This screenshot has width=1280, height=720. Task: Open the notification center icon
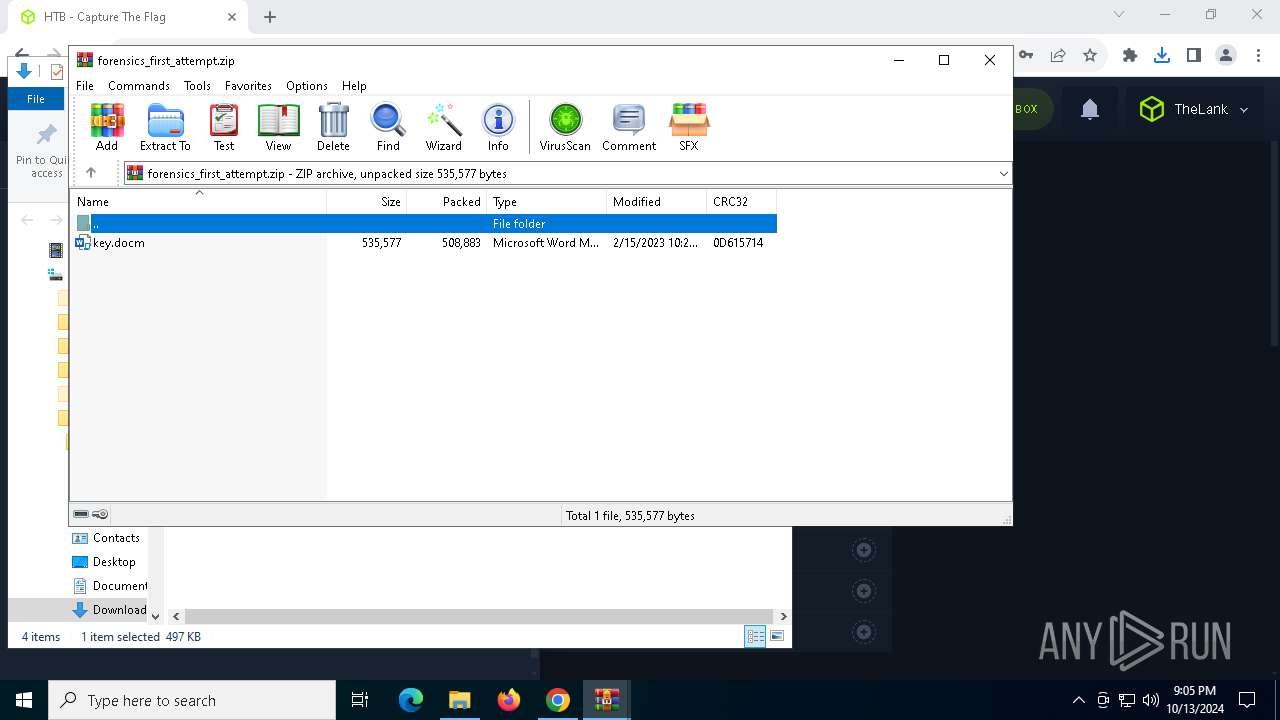click(1247, 700)
